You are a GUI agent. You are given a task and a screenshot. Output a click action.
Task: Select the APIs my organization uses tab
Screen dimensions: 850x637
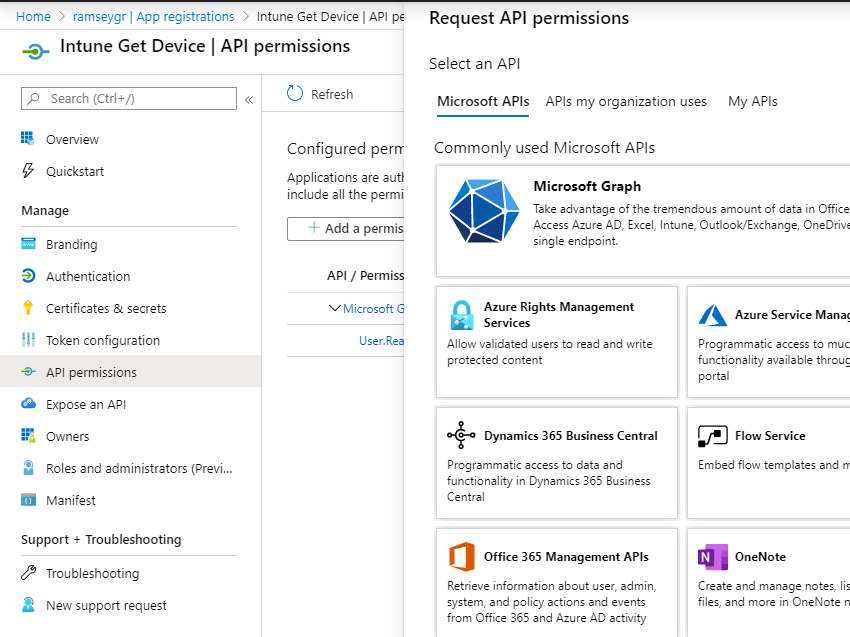pyautogui.click(x=625, y=101)
